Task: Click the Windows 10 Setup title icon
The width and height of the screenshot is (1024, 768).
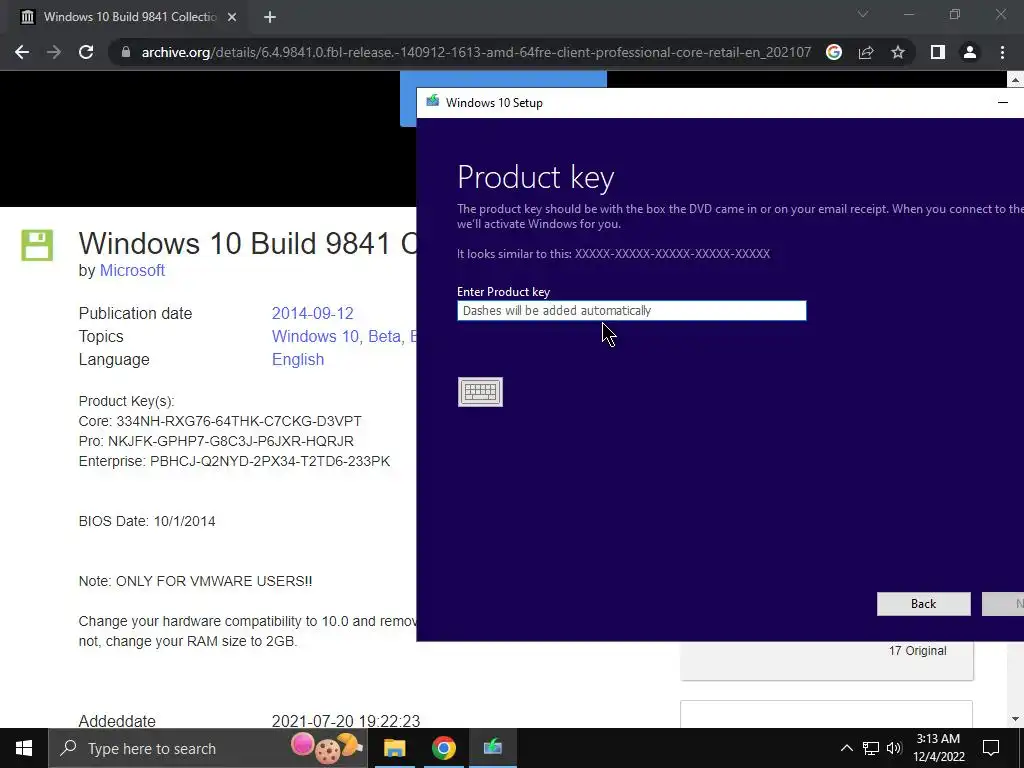Action: [432, 101]
